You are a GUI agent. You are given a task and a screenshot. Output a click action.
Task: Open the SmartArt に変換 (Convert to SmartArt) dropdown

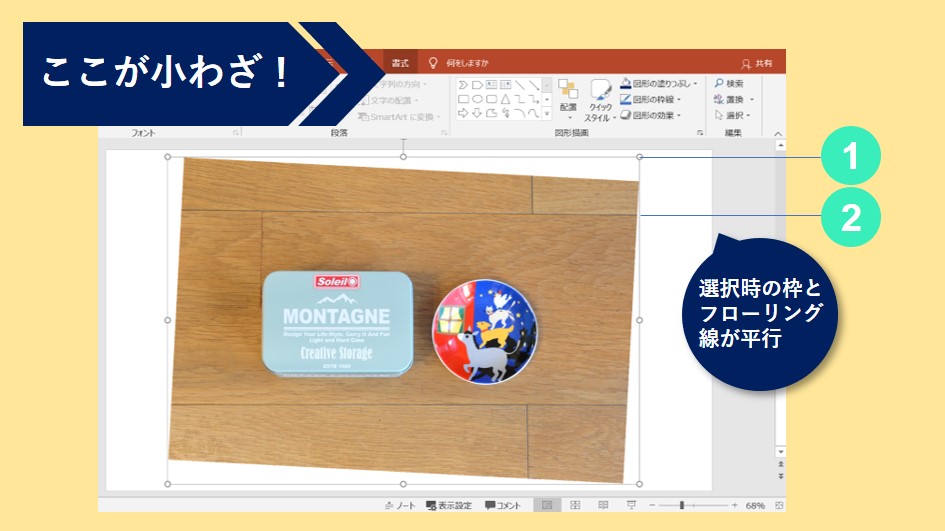tap(400, 116)
